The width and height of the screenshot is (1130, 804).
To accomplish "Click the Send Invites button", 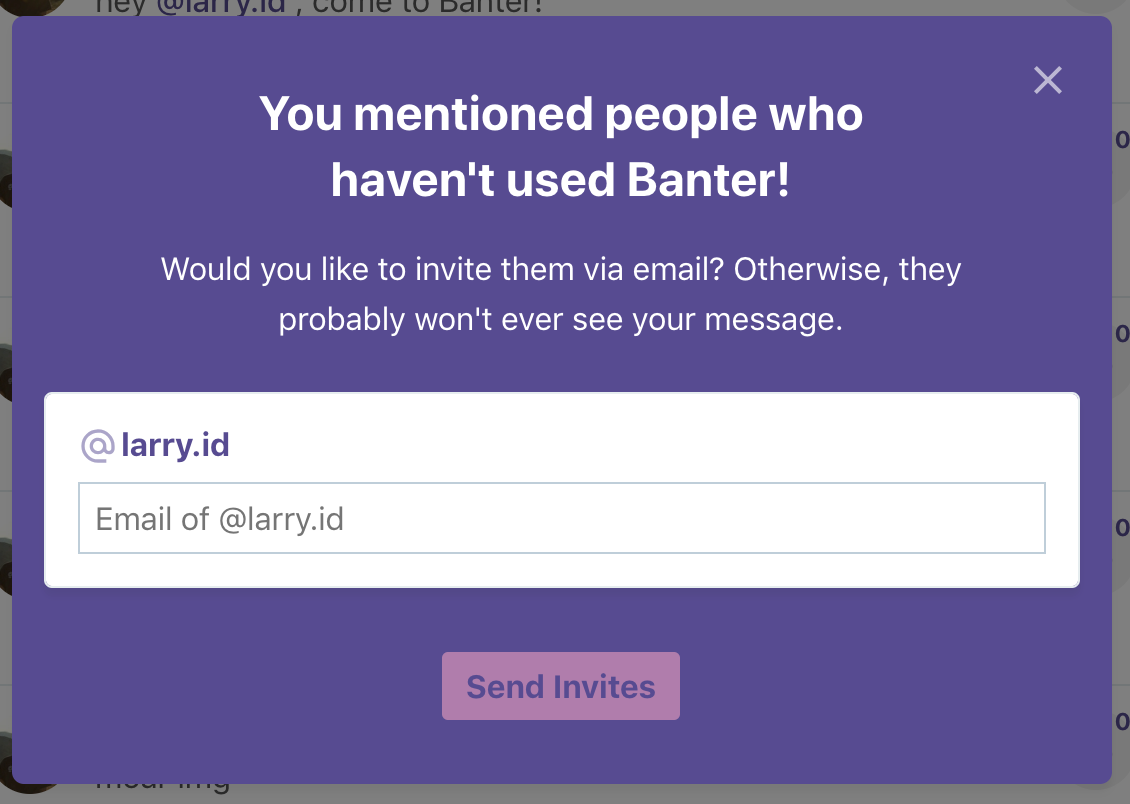I will [x=561, y=686].
